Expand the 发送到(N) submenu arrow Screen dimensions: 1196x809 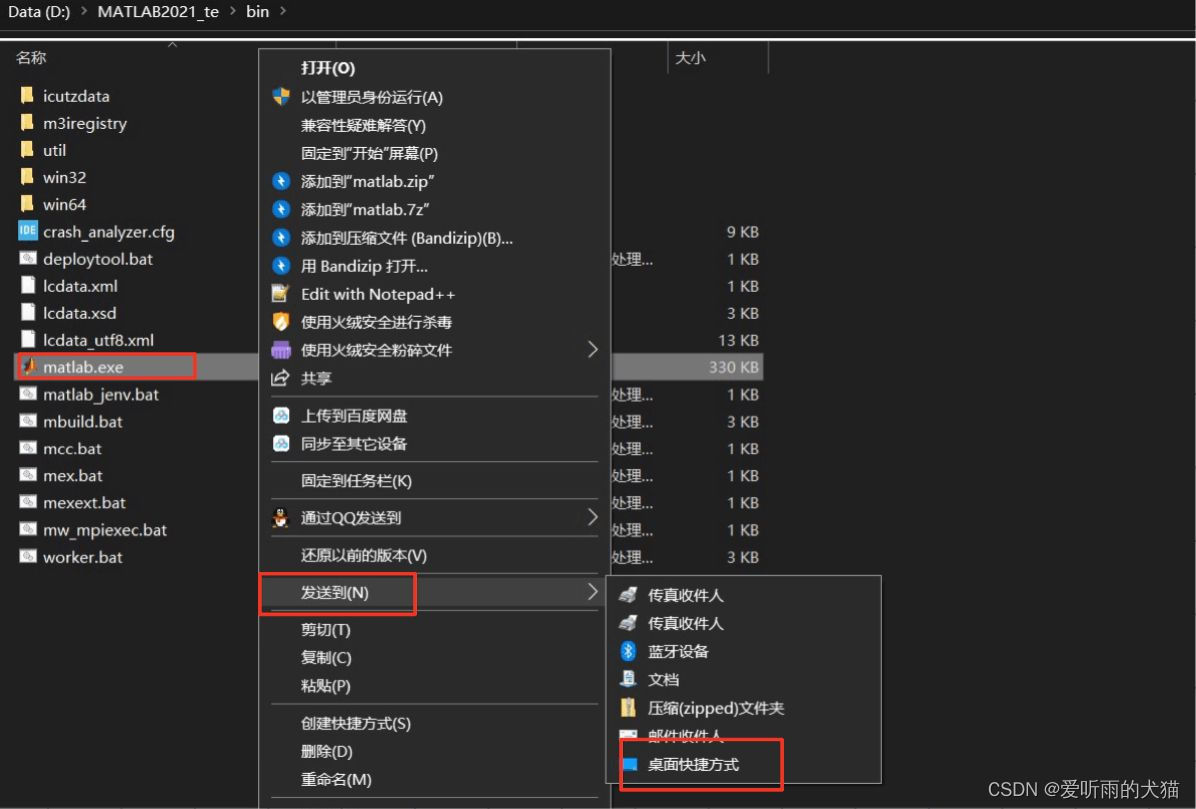(593, 592)
